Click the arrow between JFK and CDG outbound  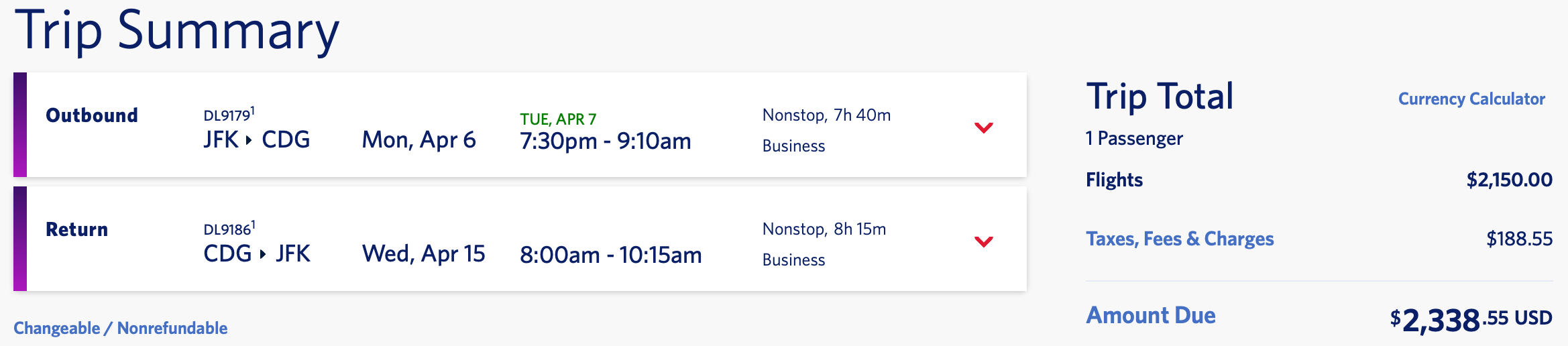tap(249, 140)
